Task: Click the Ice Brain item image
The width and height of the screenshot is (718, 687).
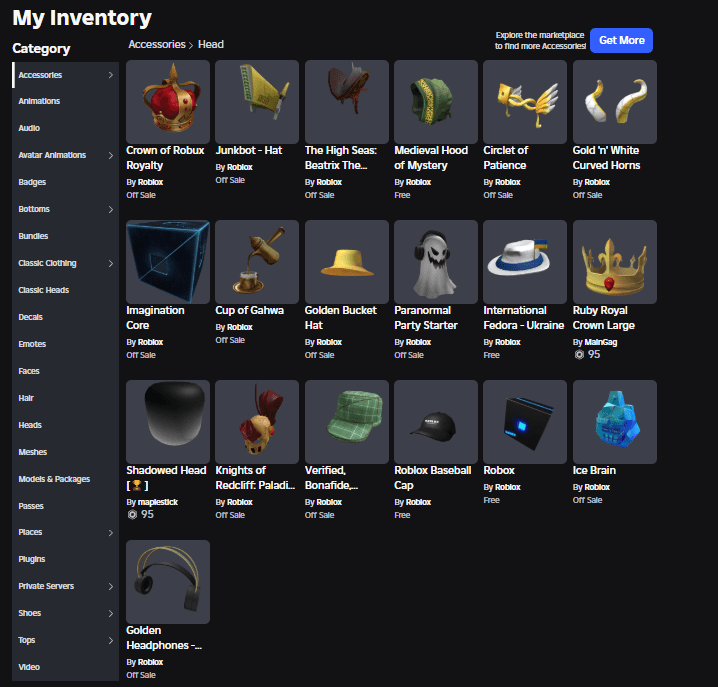Action: tap(614, 421)
